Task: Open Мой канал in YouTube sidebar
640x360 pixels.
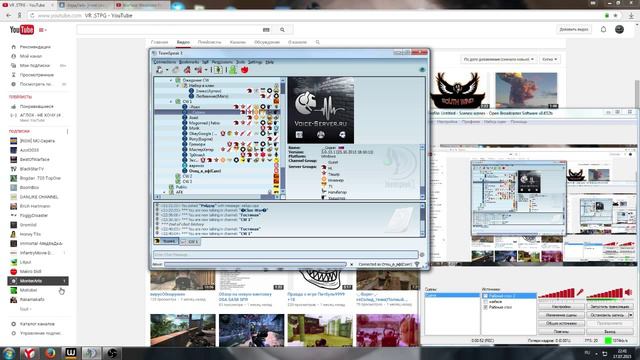Action: tap(31, 56)
